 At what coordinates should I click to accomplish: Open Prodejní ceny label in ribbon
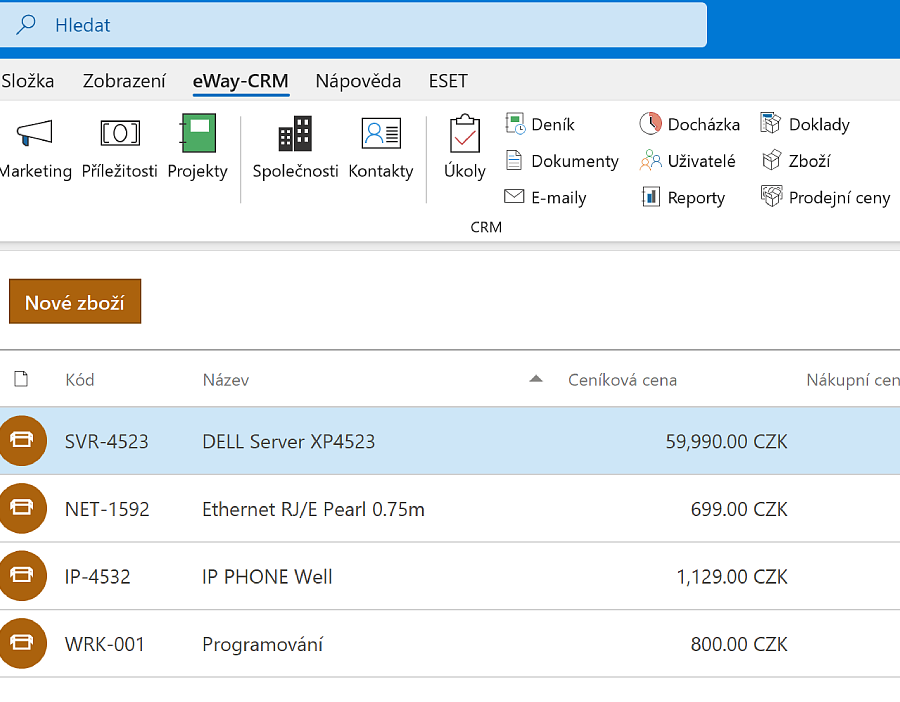pyautogui.click(x=839, y=198)
